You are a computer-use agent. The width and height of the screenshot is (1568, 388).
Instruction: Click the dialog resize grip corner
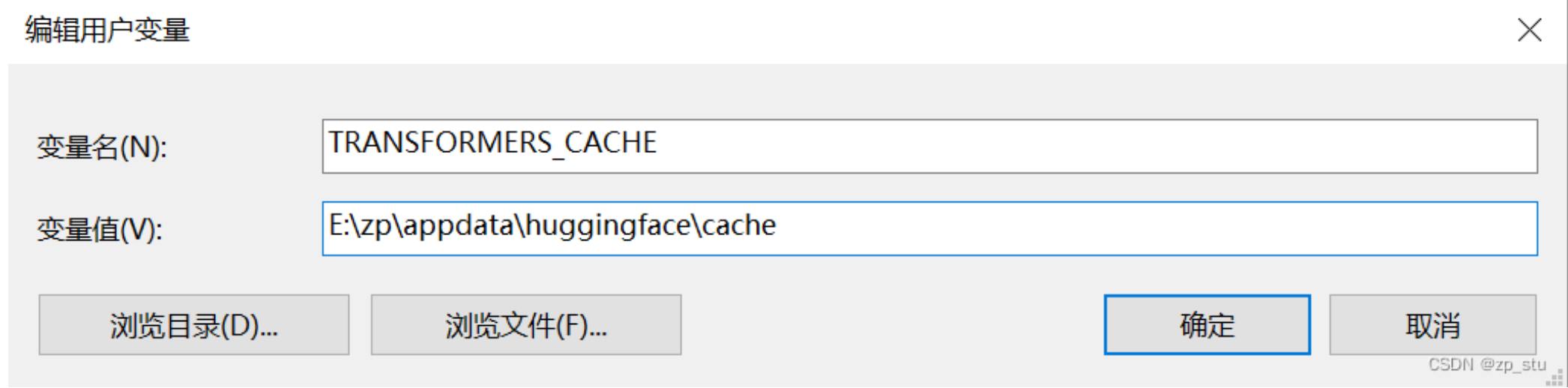1556,378
